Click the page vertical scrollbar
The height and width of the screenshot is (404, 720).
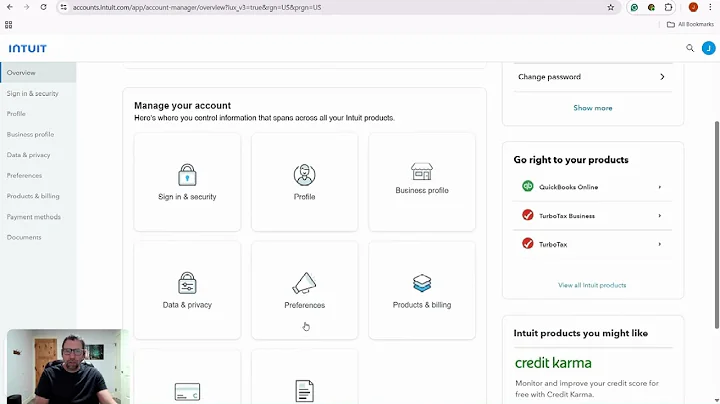716,225
